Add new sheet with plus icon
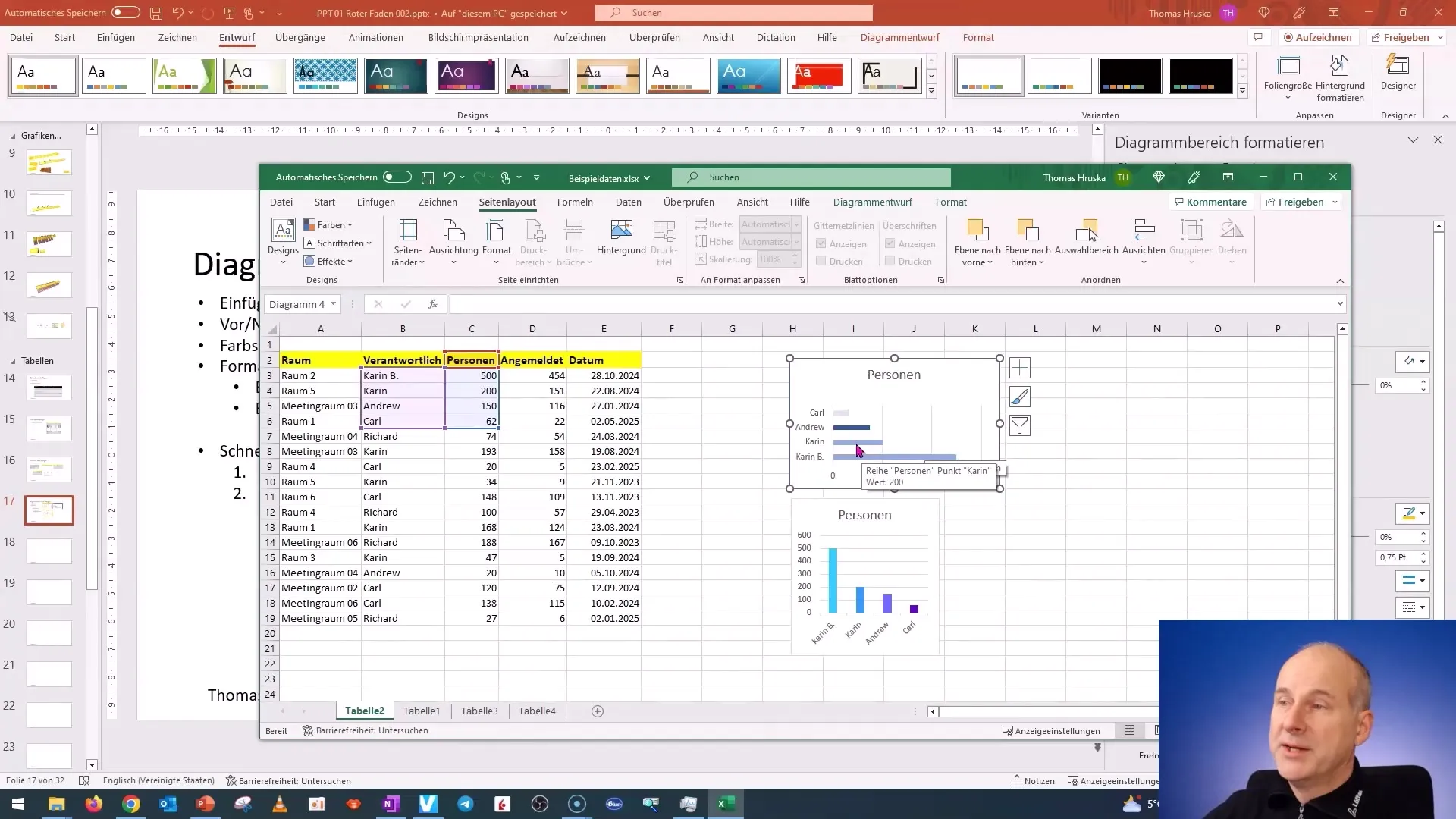Screen dimensions: 1456x819 tap(598, 711)
